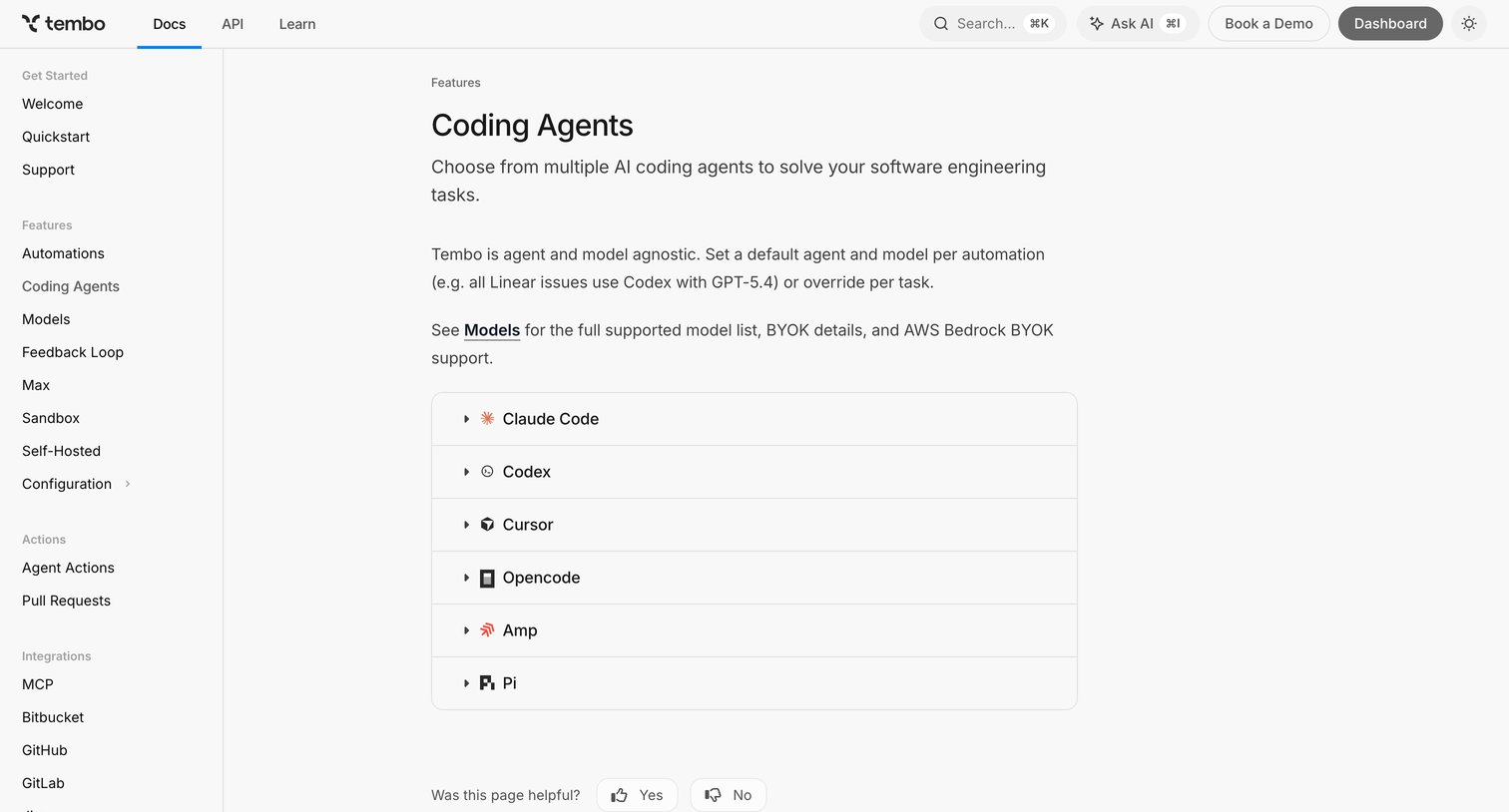Open the Sandbox page
The image size is (1509, 812).
pos(51,418)
